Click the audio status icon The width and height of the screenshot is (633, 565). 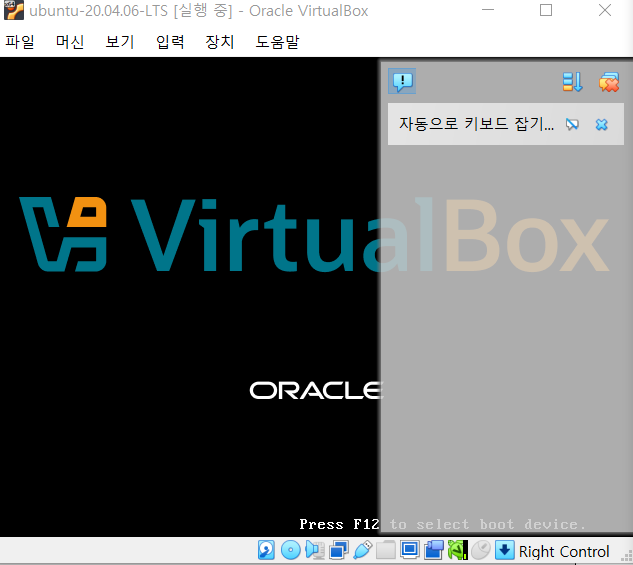click(314, 550)
